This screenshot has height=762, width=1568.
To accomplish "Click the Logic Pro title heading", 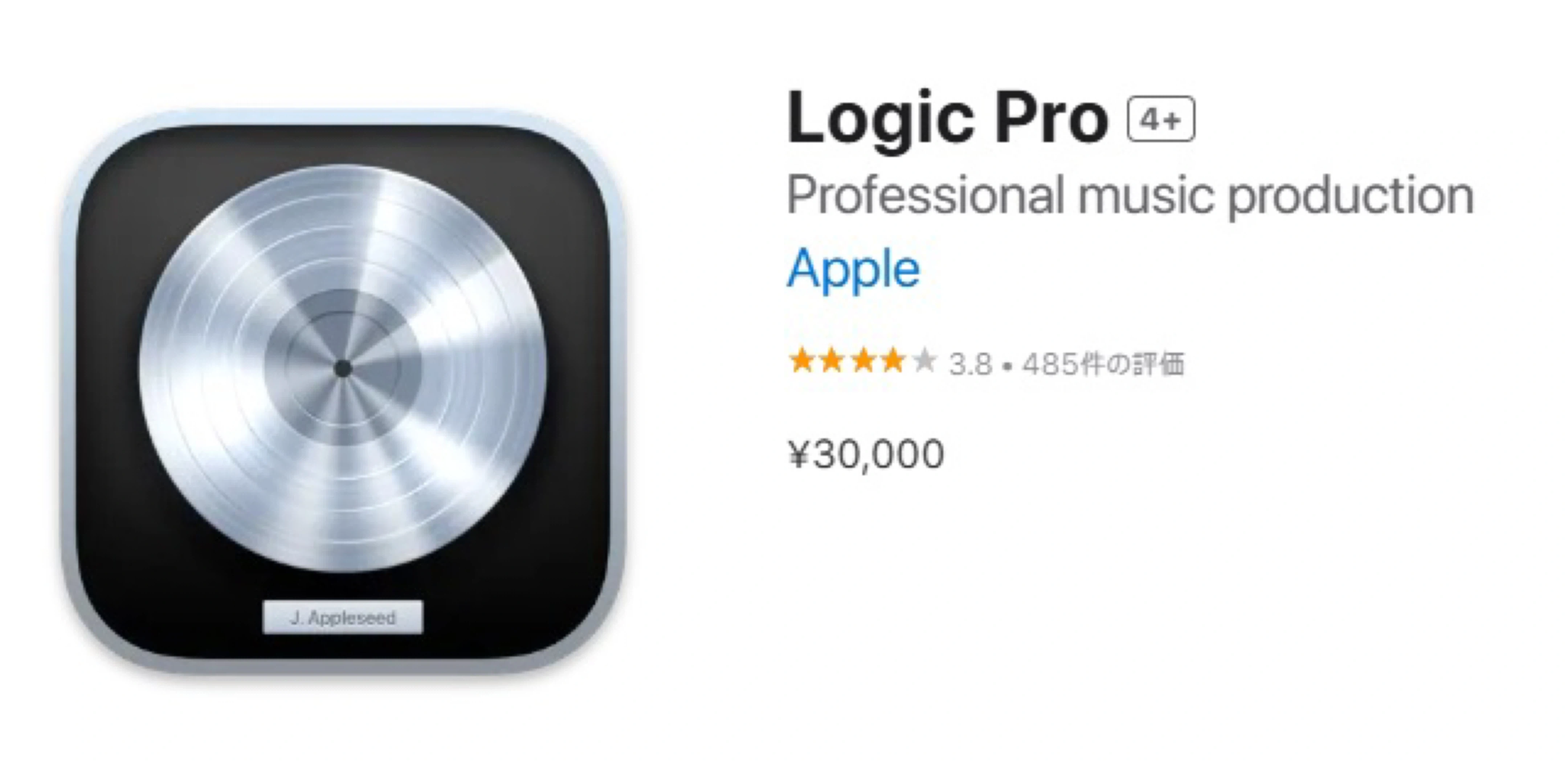I will click(947, 119).
